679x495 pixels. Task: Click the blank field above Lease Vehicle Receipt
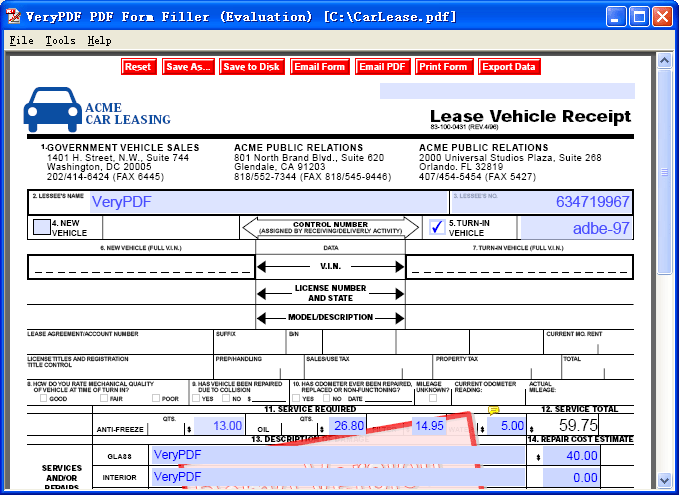[x=507, y=91]
